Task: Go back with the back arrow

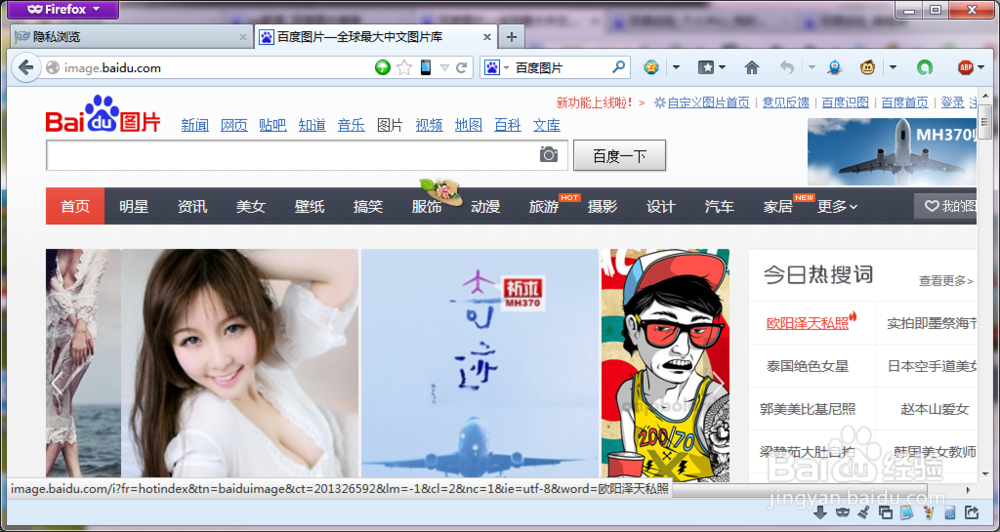Action: coord(26,68)
